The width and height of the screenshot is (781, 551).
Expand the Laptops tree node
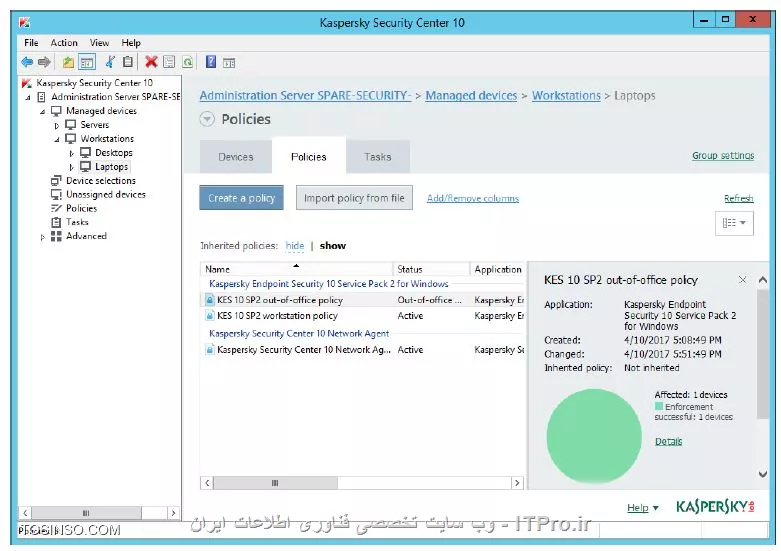[71, 167]
